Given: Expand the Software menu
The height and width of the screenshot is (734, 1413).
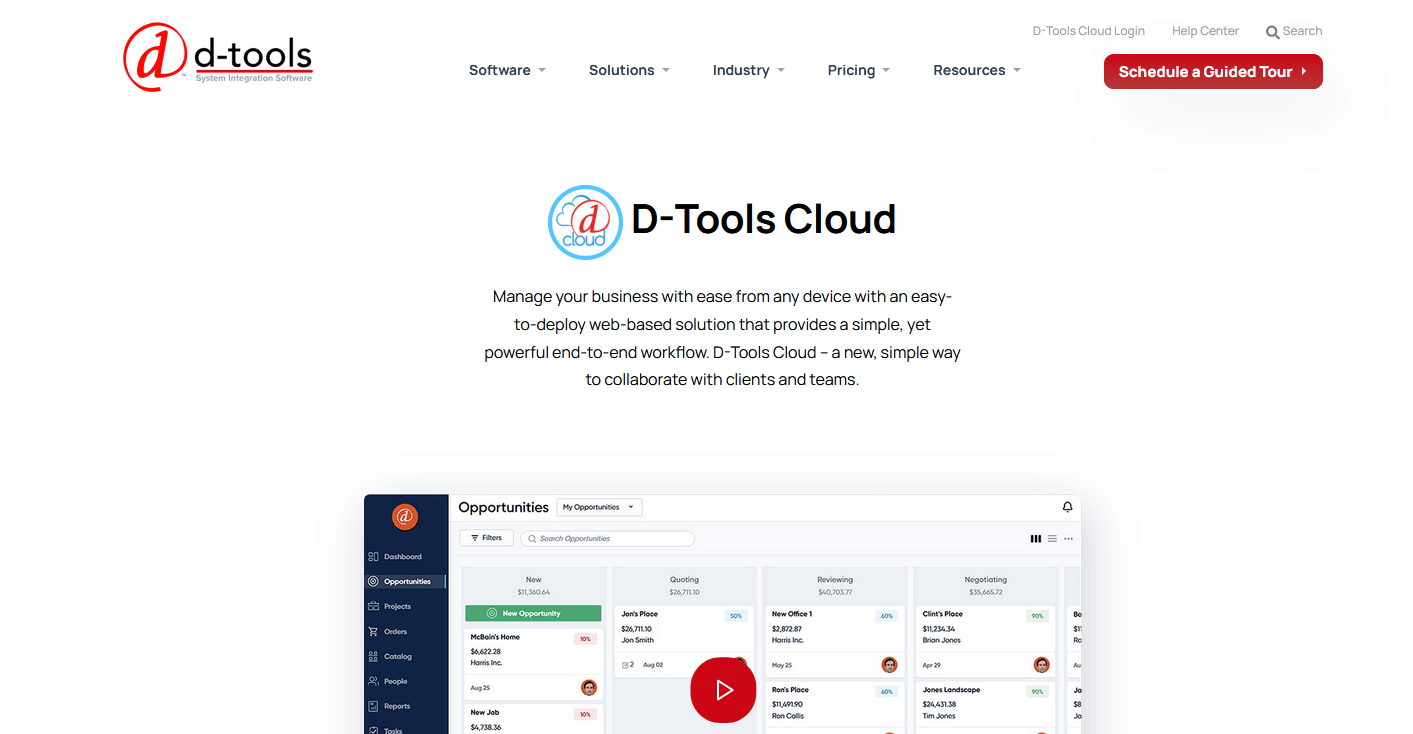Looking at the screenshot, I should [507, 70].
